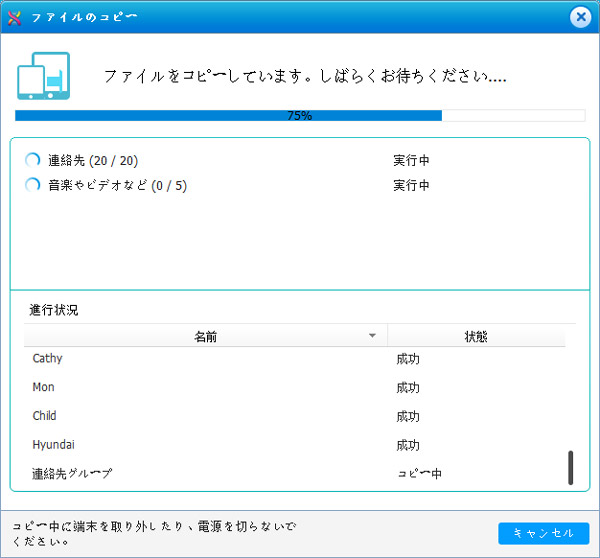This screenshot has height=558, width=600.
Task: Select the Child row
Action: (x=295, y=416)
